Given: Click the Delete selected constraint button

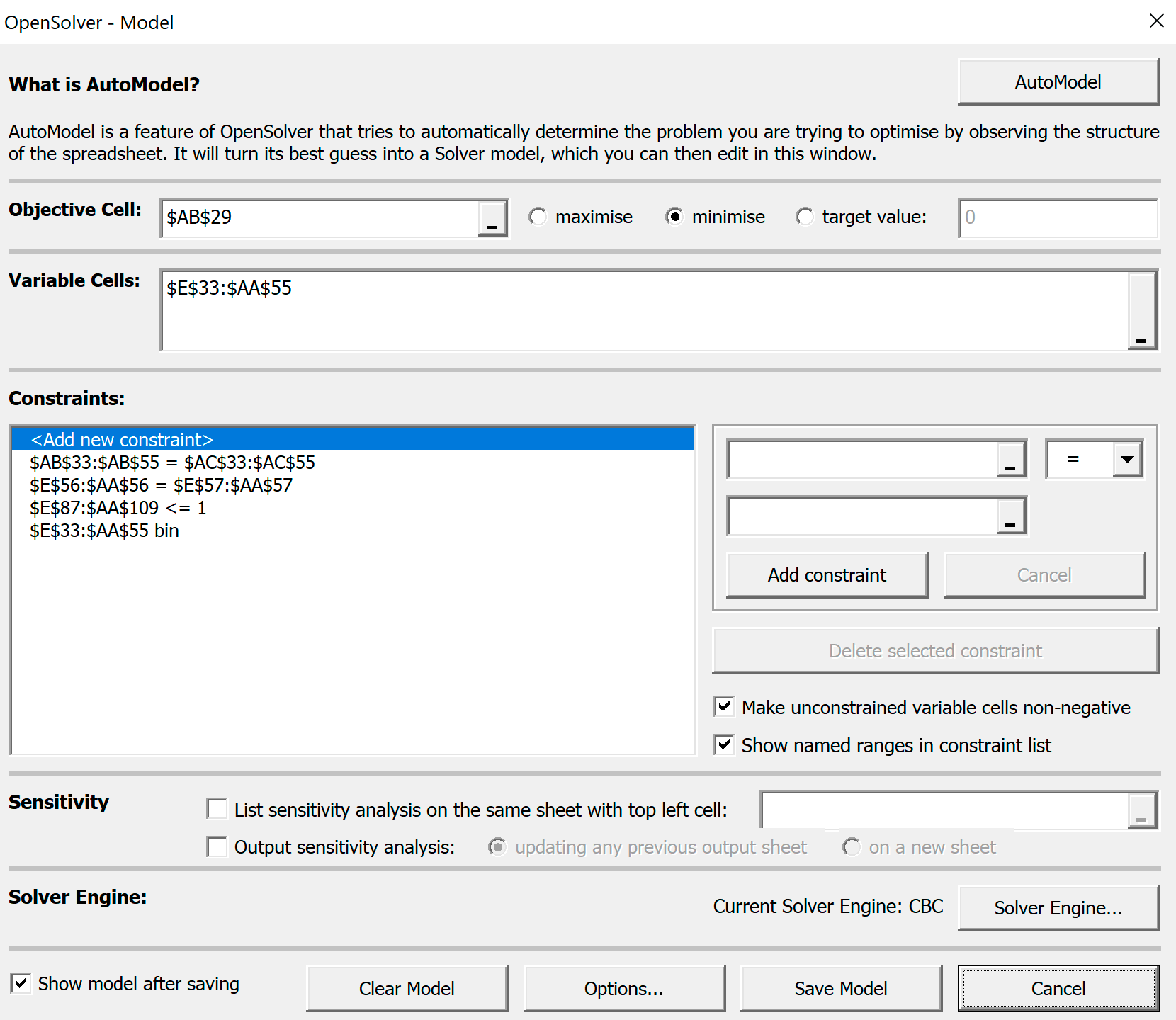Looking at the screenshot, I should [x=935, y=650].
